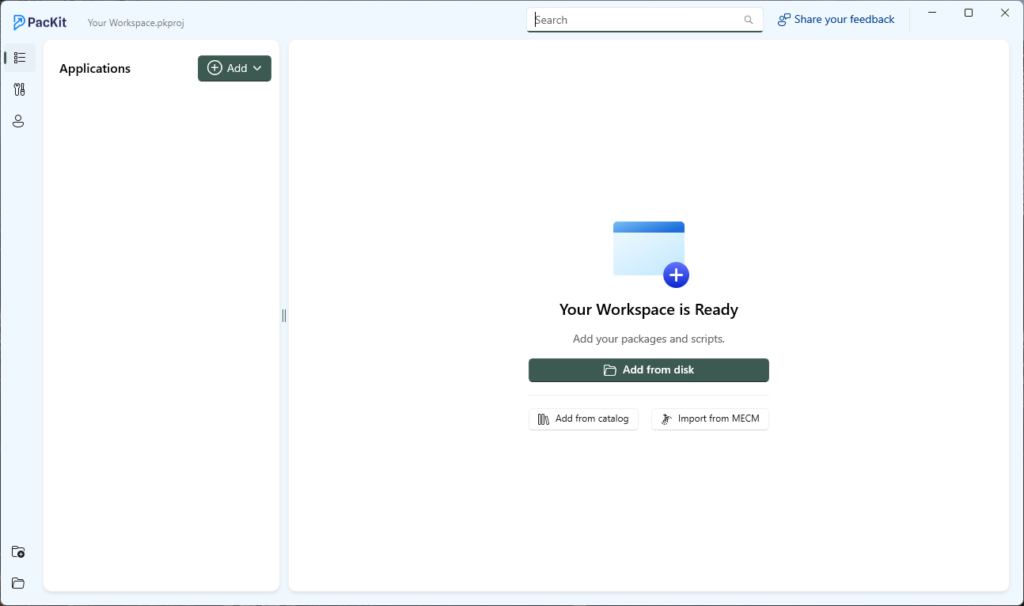Click the Your Workspace.pkproj project title
Screen dimensions: 1024x606
click(x=135, y=22)
